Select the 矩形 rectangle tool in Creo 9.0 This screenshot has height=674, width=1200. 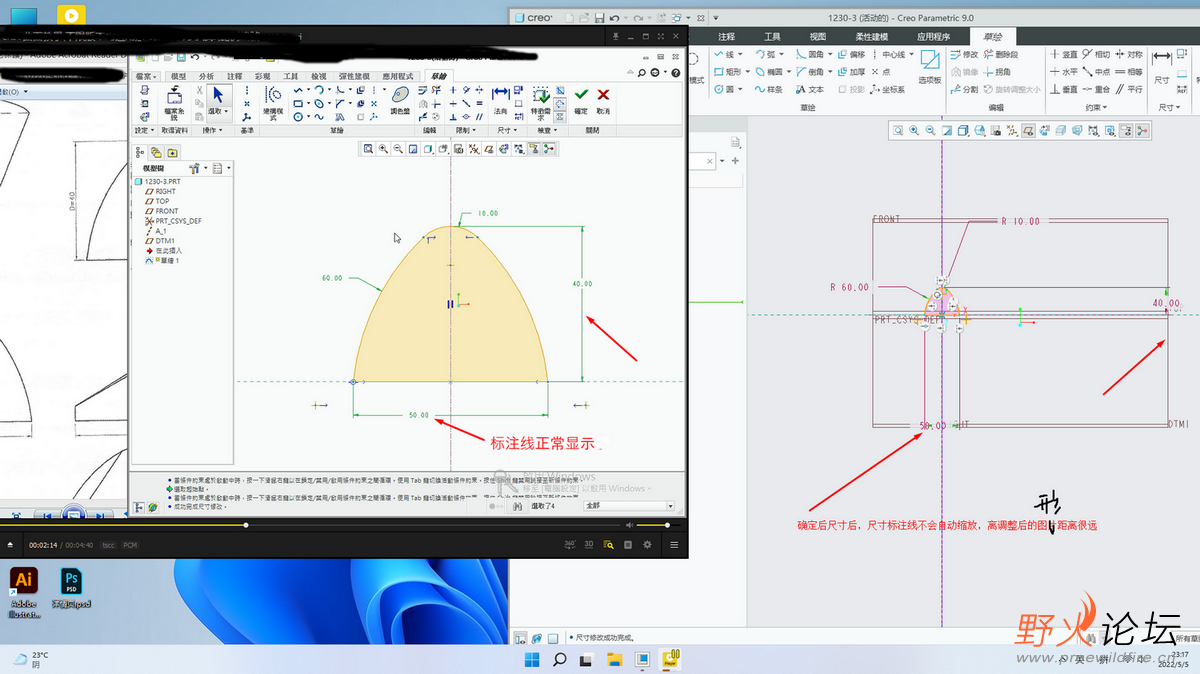[x=729, y=72]
